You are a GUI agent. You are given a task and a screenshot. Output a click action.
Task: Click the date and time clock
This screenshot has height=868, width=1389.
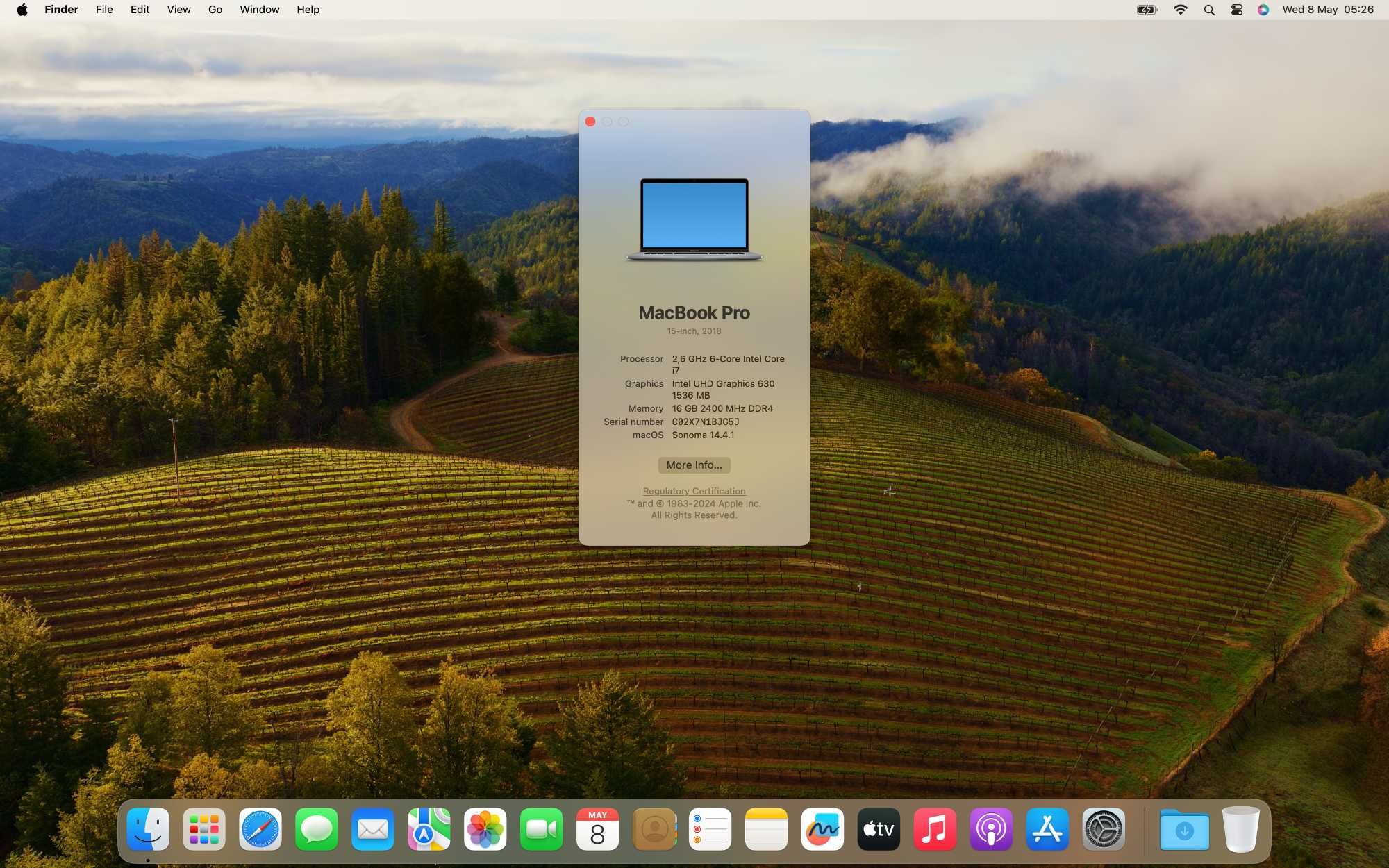(1328, 10)
